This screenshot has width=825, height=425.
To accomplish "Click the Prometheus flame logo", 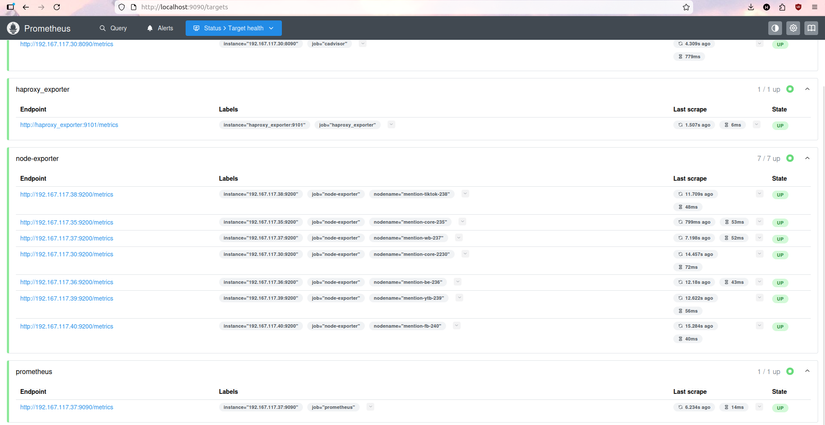I will [x=13, y=28].
